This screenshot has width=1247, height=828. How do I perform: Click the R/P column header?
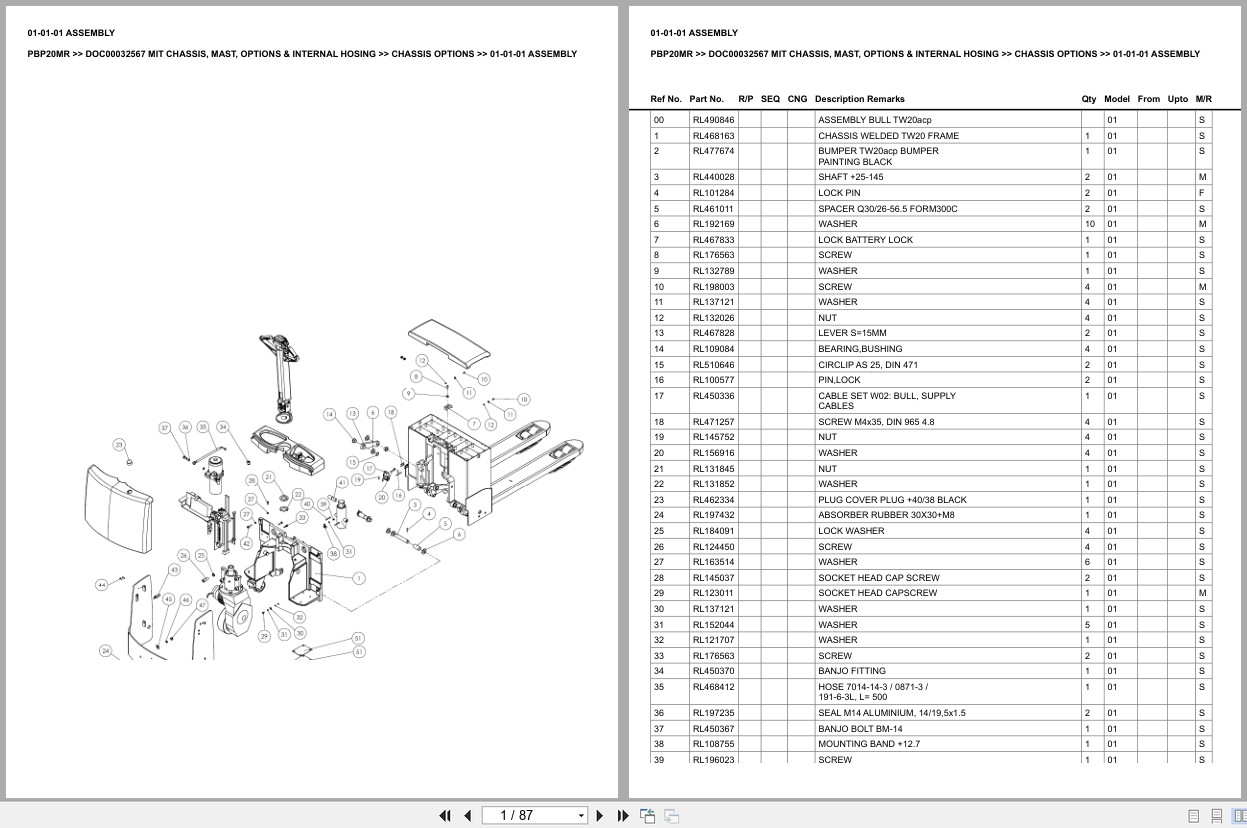click(x=746, y=99)
